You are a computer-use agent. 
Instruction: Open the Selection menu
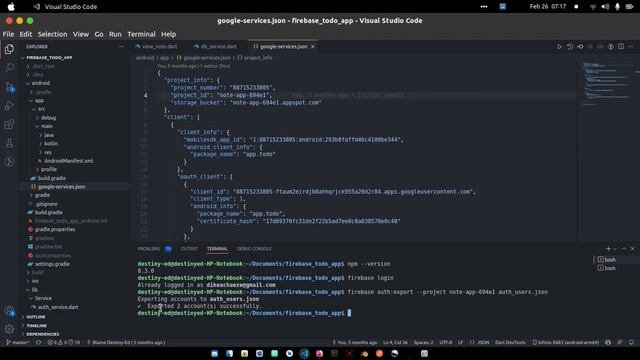(52, 34)
